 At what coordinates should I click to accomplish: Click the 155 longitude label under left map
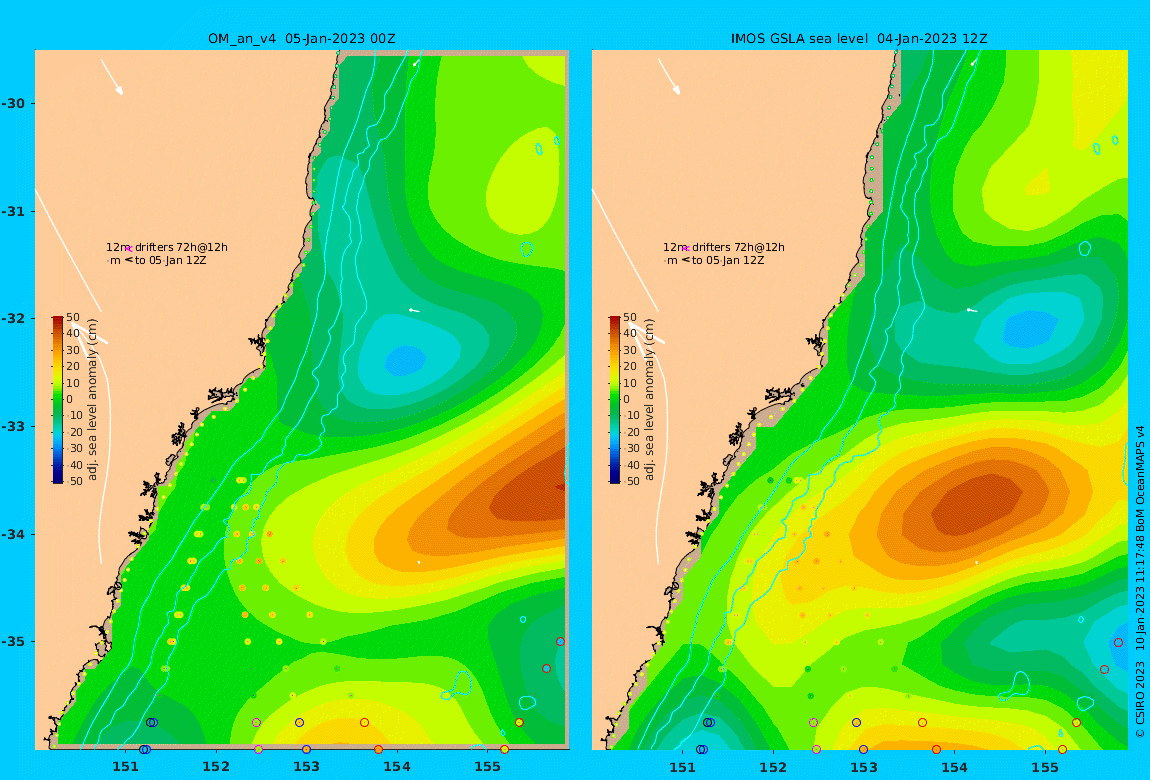488,767
